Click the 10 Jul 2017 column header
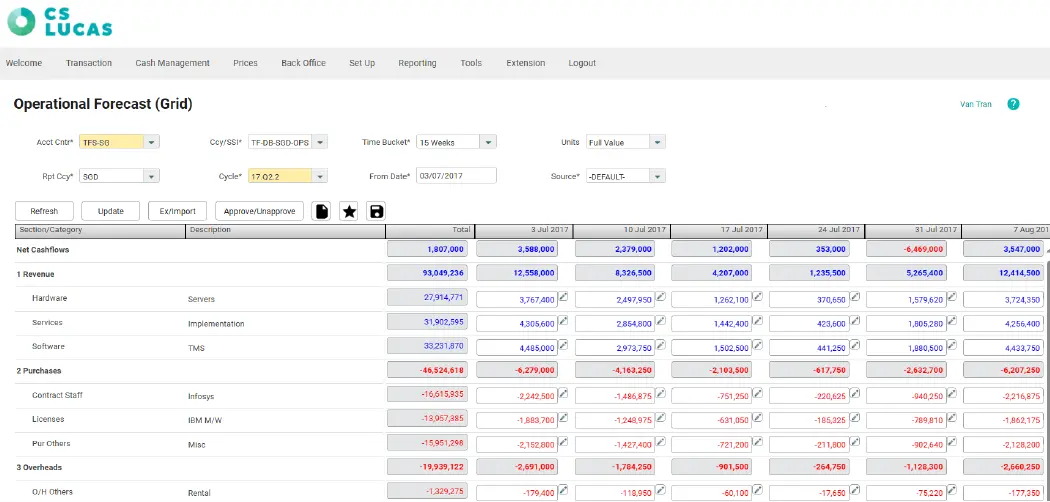 622,231
